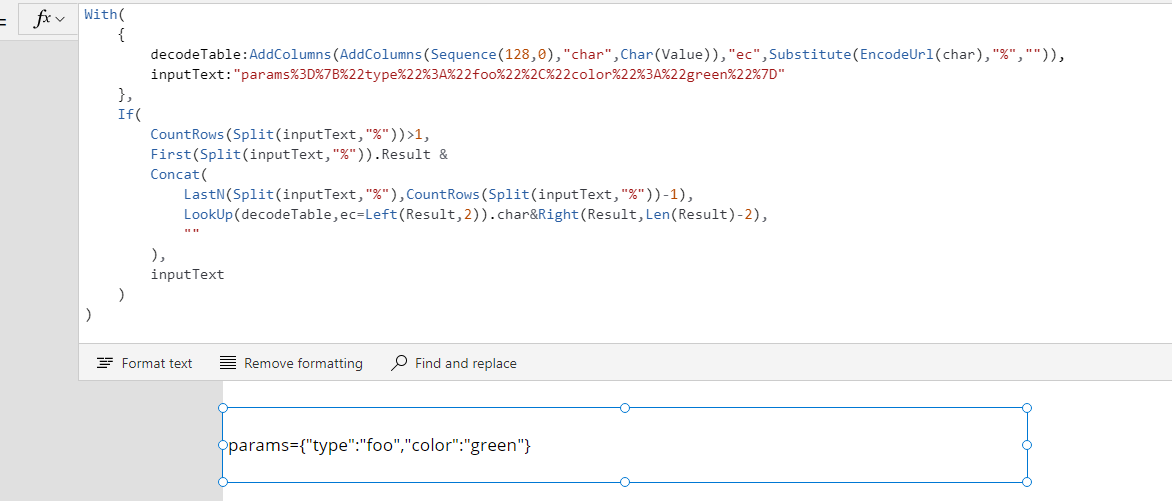The image size is (1172, 501).
Task: Click the bottom-center resize handle of label
Action: pyautogui.click(x=625, y=482)
